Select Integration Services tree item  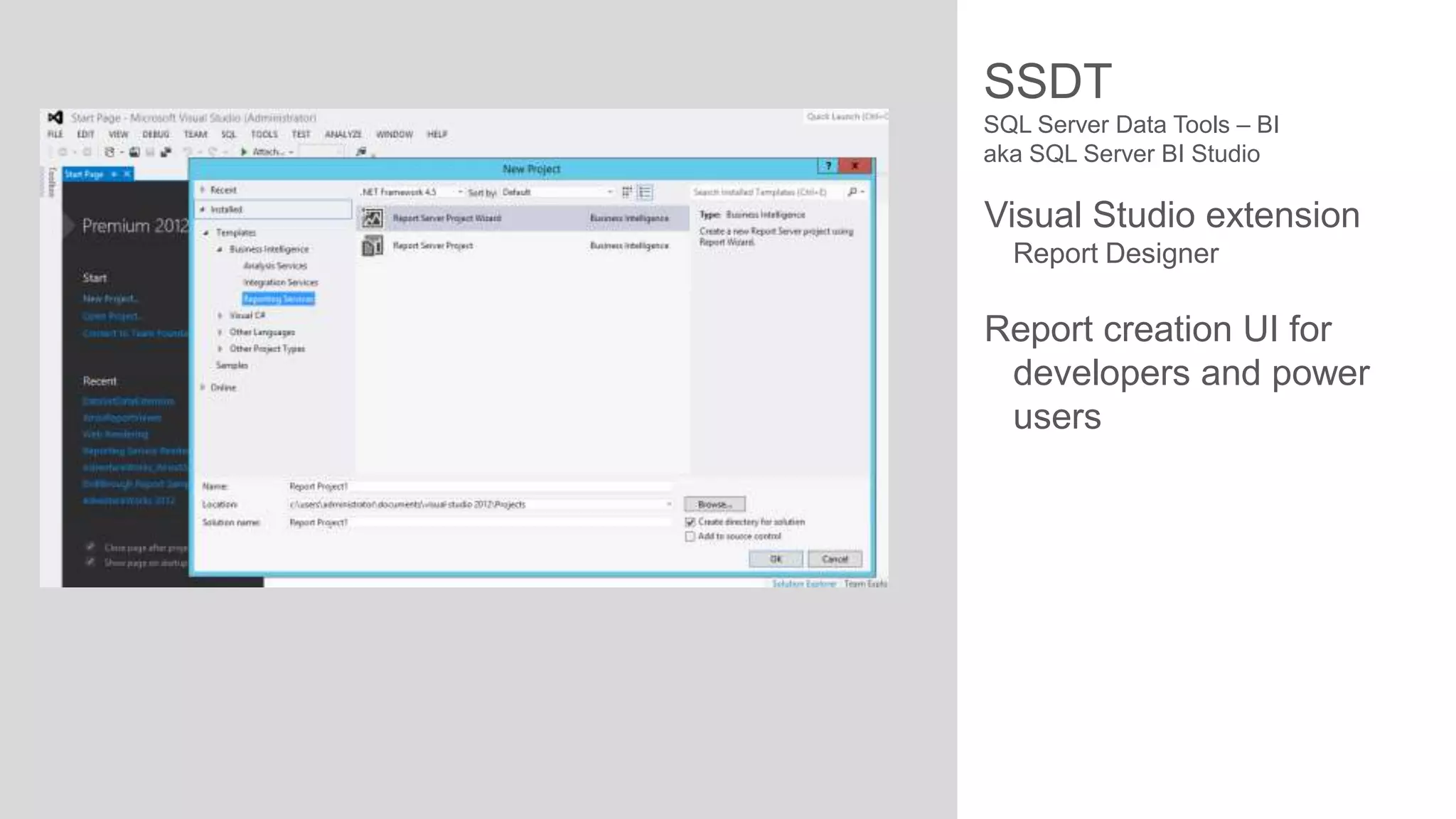click(281, 283)
